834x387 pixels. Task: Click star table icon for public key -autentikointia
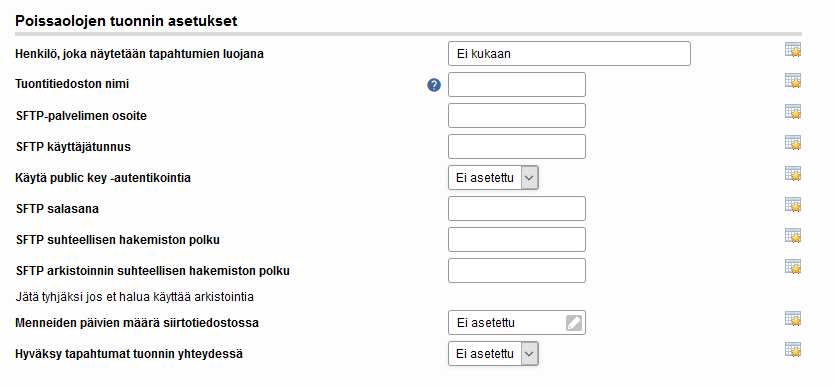pos(793,173)
